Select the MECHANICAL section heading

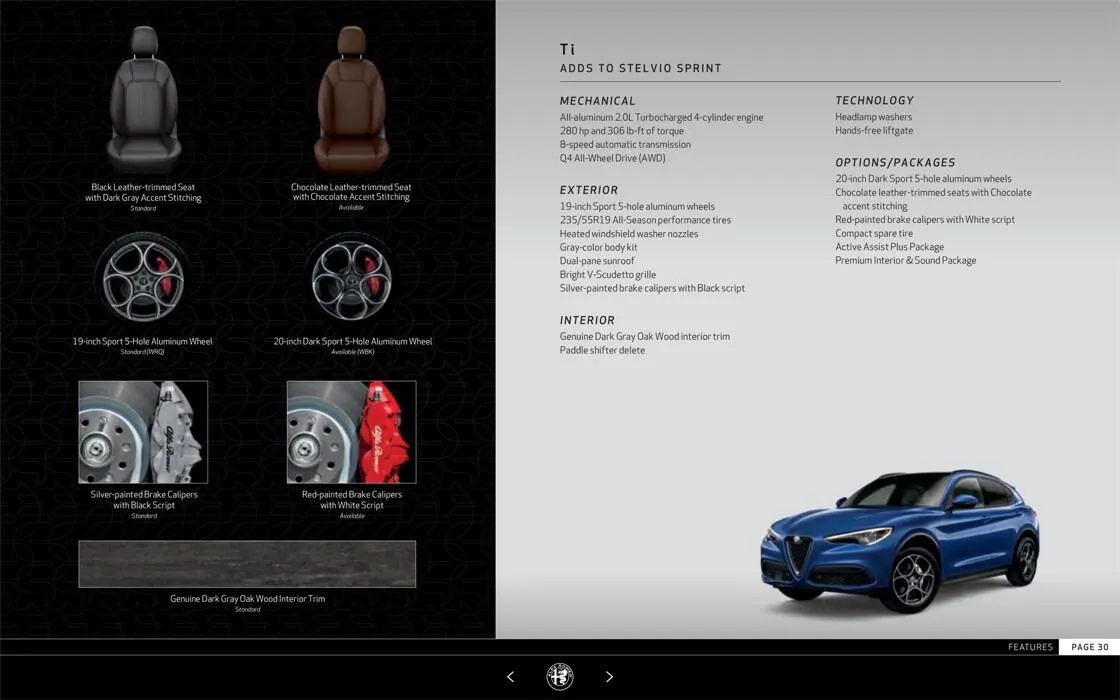pos(597,101)
